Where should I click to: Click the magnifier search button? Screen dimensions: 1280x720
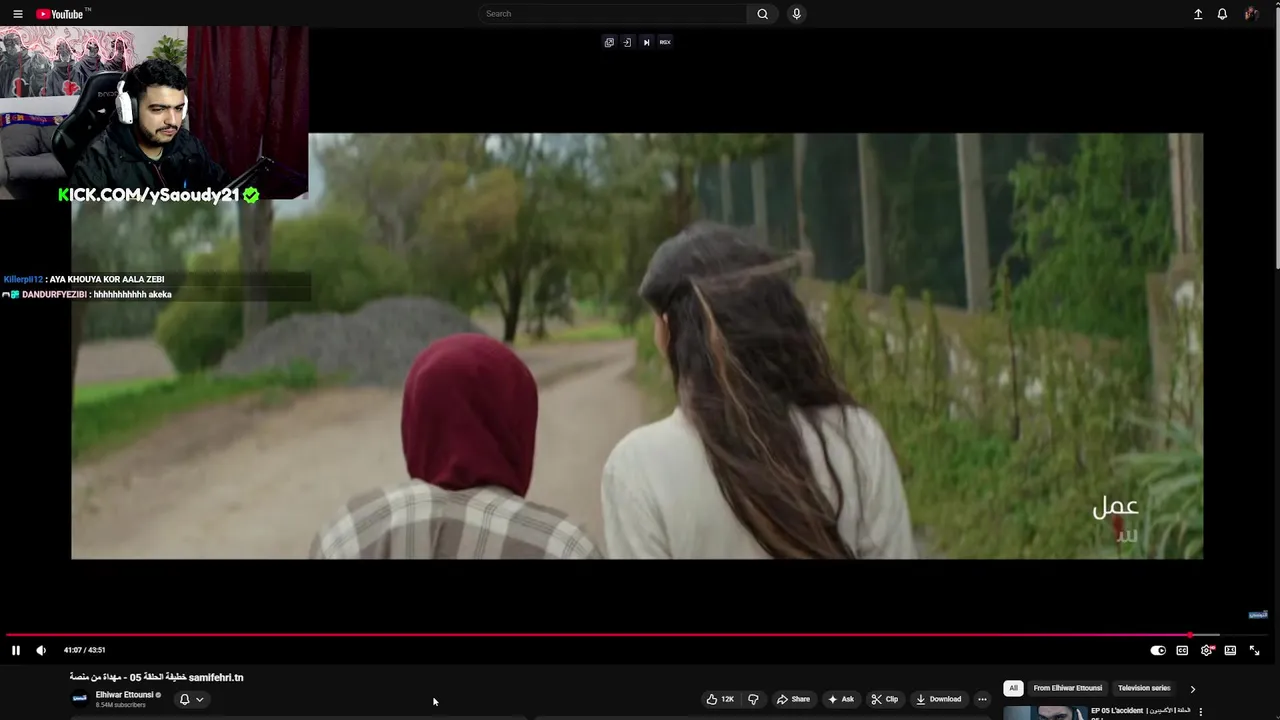click(762, 14)
